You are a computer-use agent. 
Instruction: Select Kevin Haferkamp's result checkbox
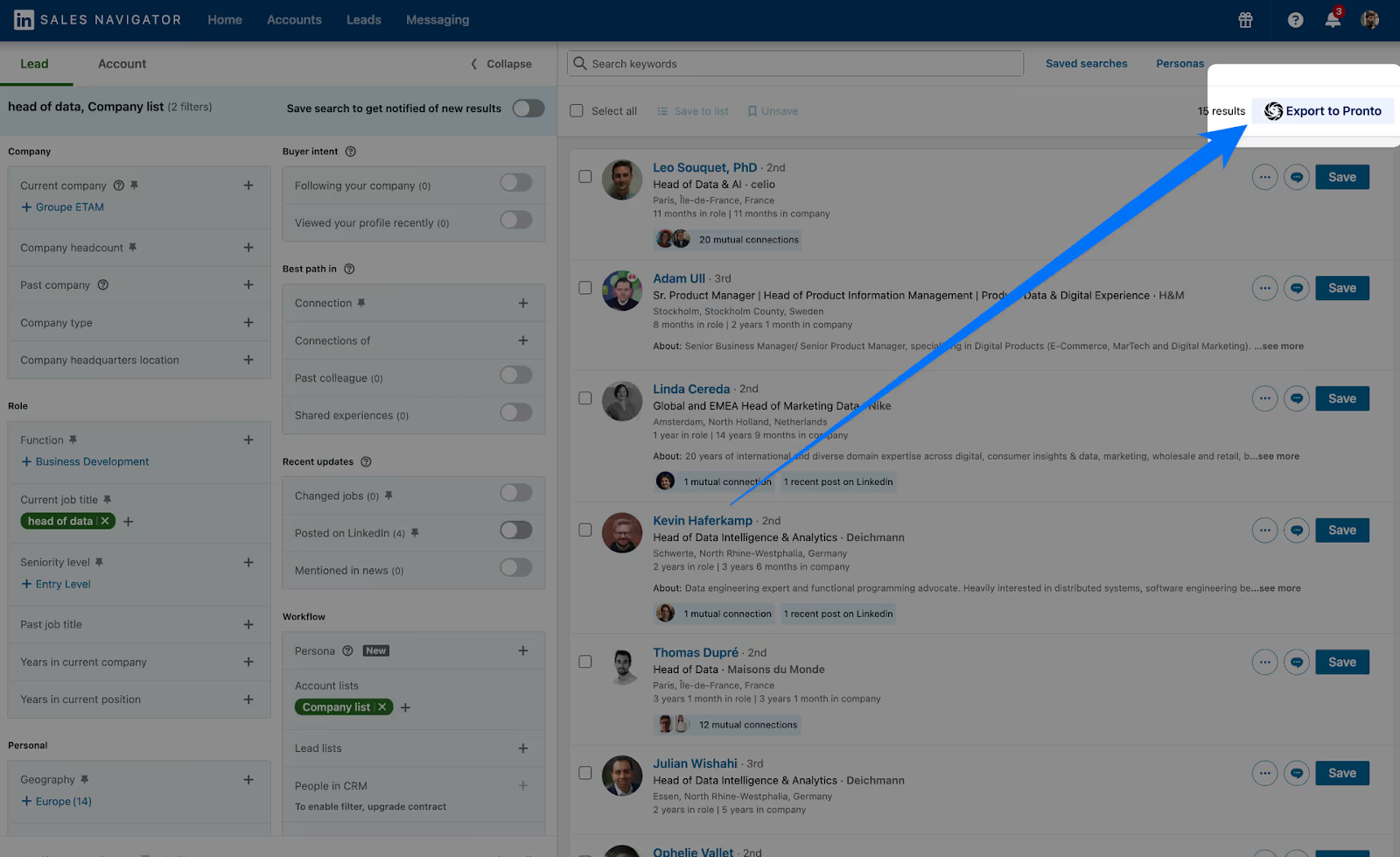pos(585,530)
